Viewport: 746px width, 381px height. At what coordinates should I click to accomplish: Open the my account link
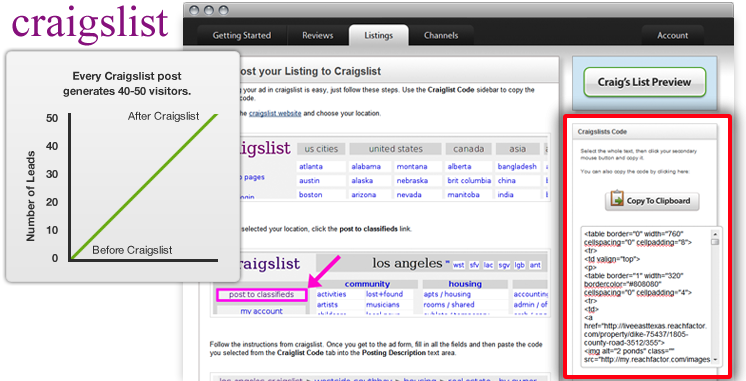[261, 311]
